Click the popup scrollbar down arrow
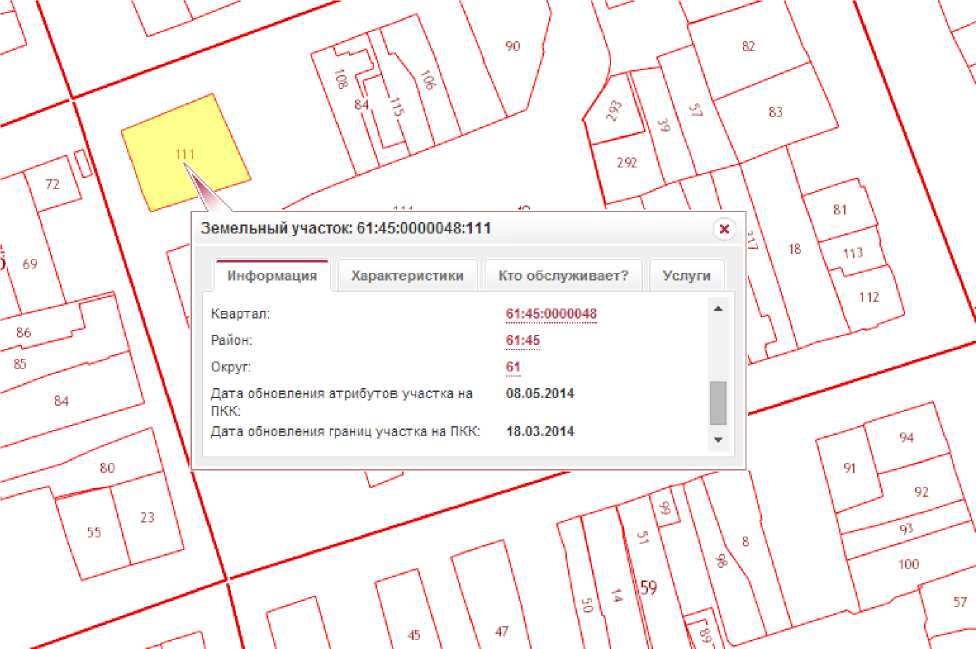This screenshot has height=649, width=976. coord(718,440)
